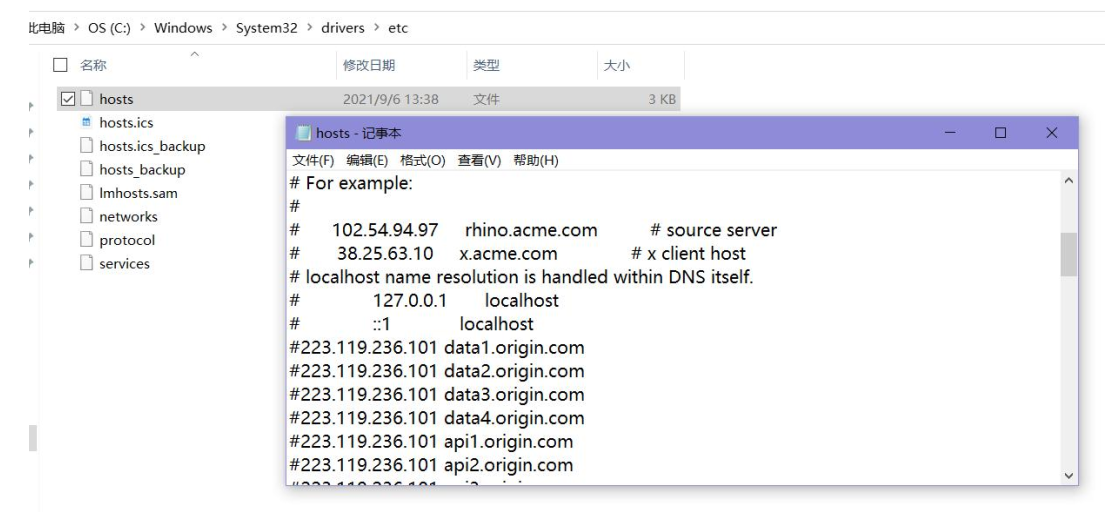Open the 格式(O) menu in Notepad

tap(423, 161)
